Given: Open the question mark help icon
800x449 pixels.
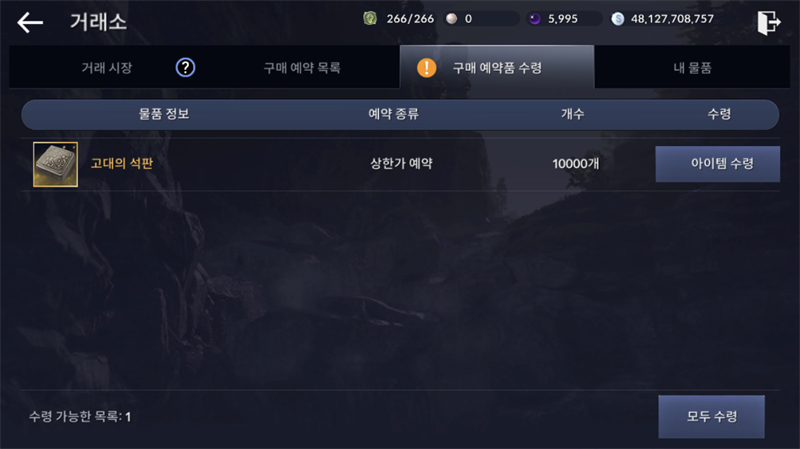Looking at the screenshot, I should tap(185, 67).
